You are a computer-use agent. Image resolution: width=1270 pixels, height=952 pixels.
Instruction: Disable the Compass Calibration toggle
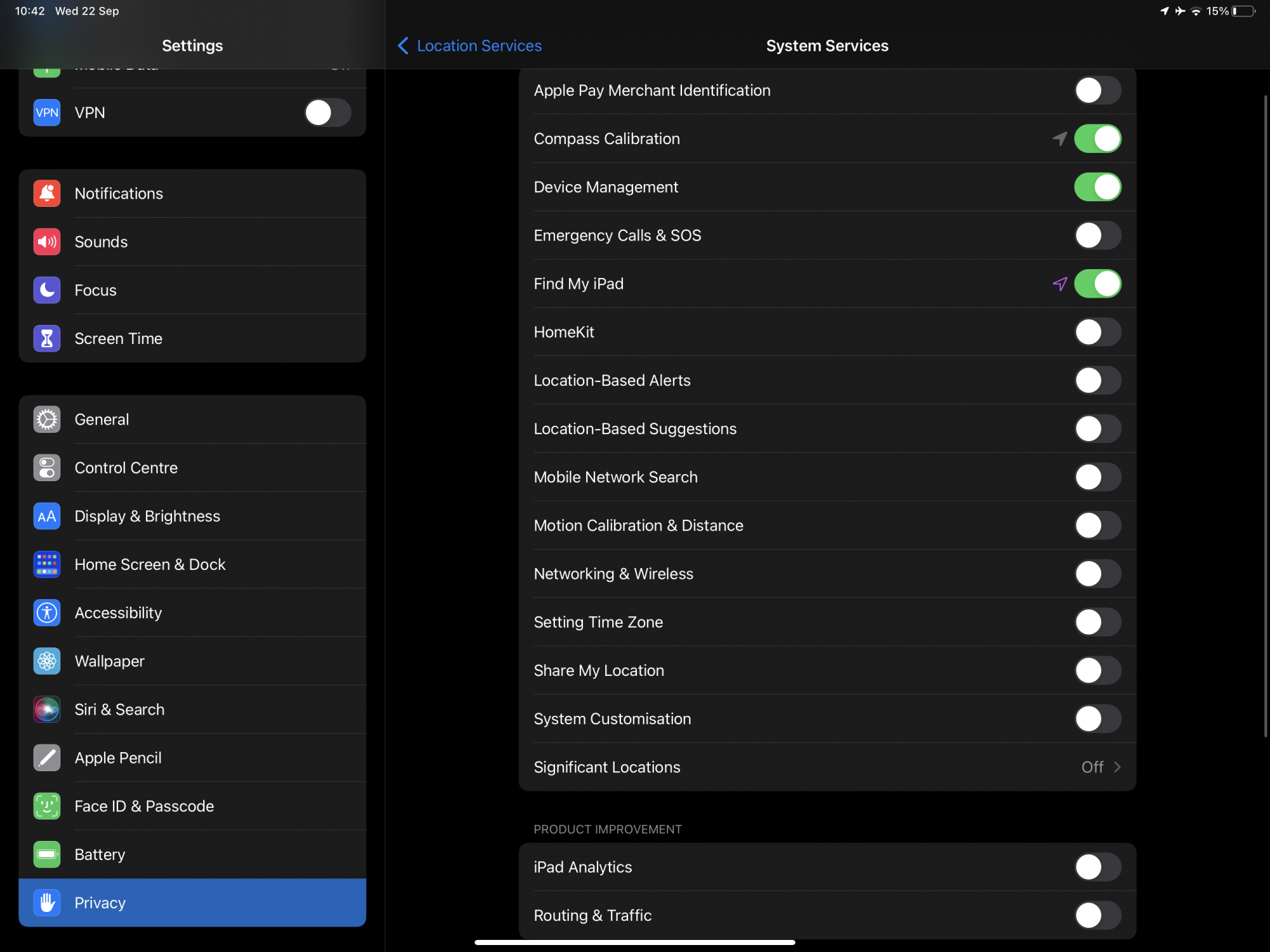tap(1097, 139)
